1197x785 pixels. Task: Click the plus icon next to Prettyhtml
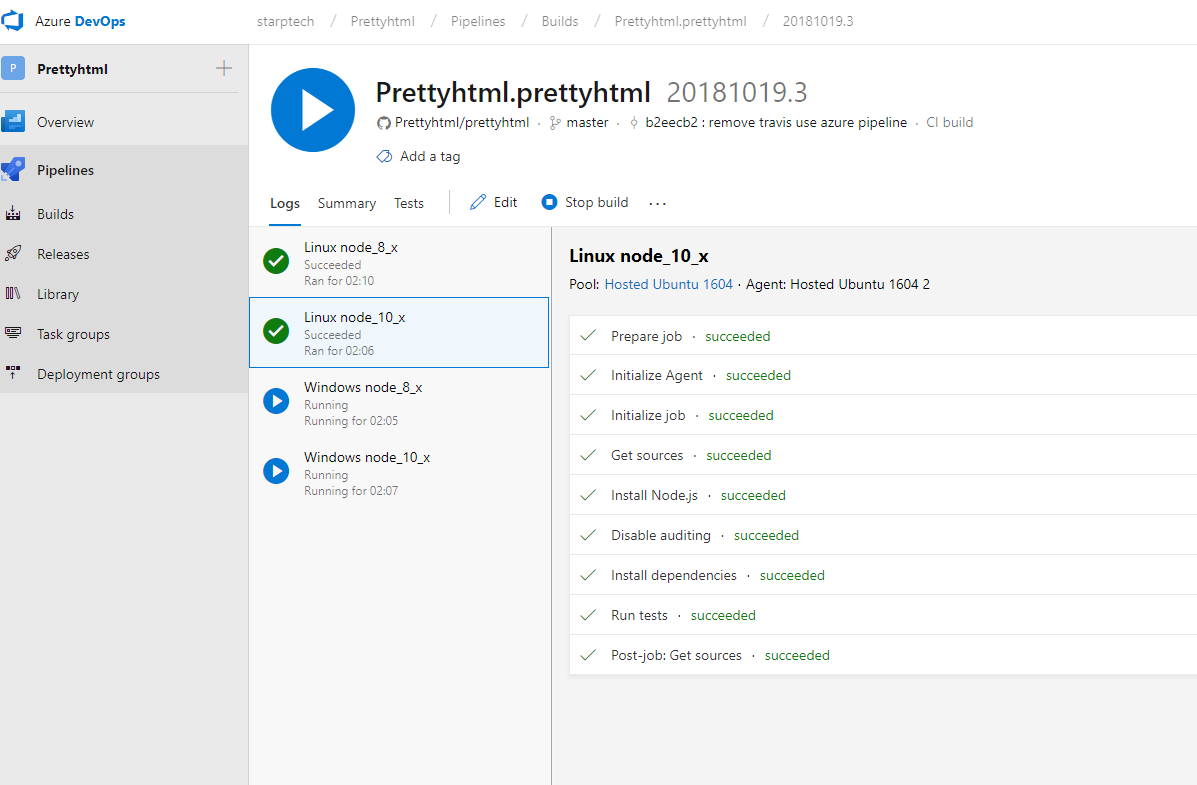[x=224, y=68]
